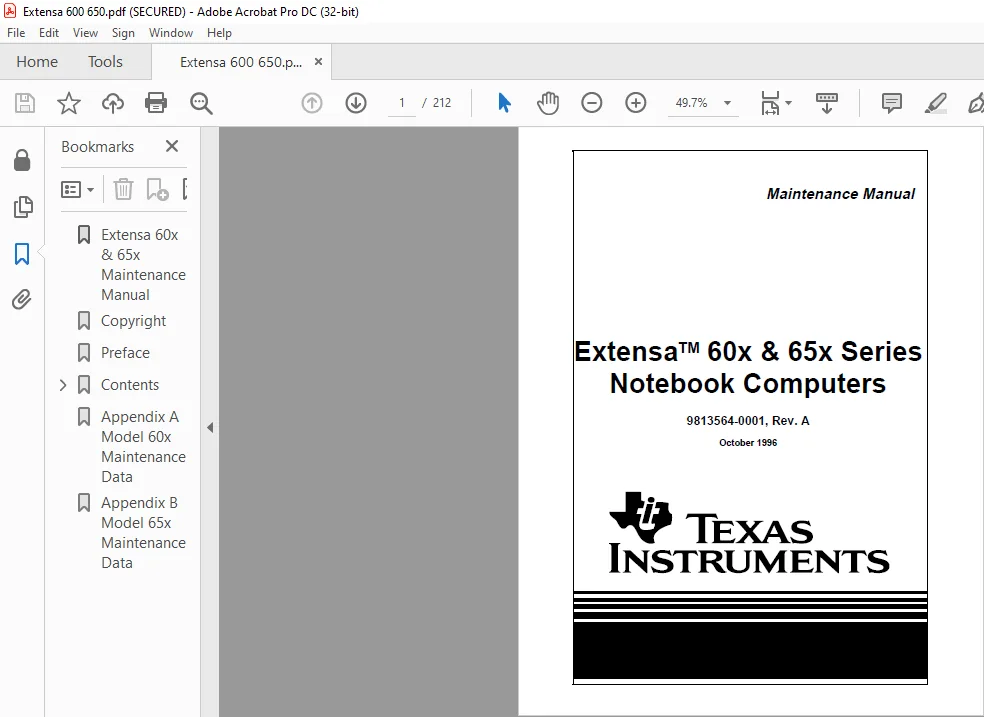Click the 'Maintenance Manual' heading on page
The image size is (984, 717).
coord(840,194)
